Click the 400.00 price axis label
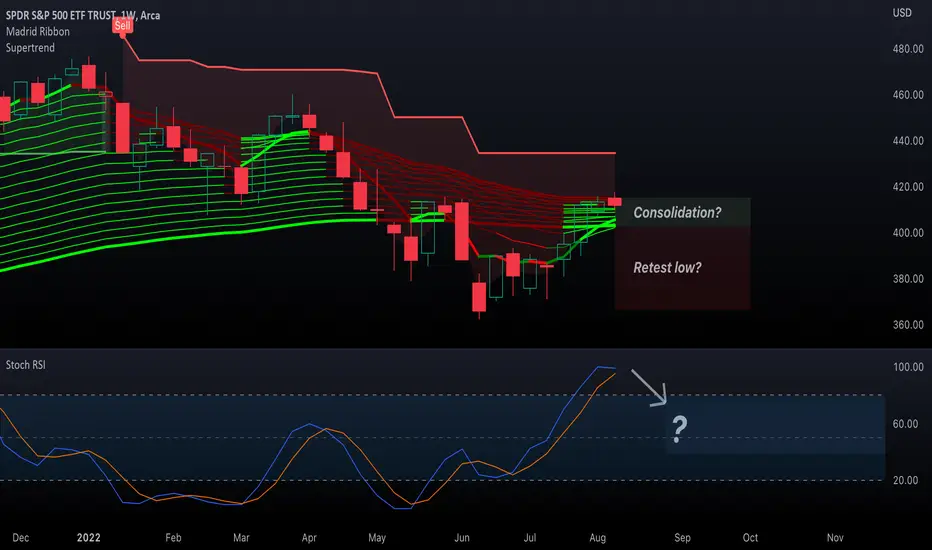Image resolution: width=932 pixels, height=550 pixels. (908, 232)
